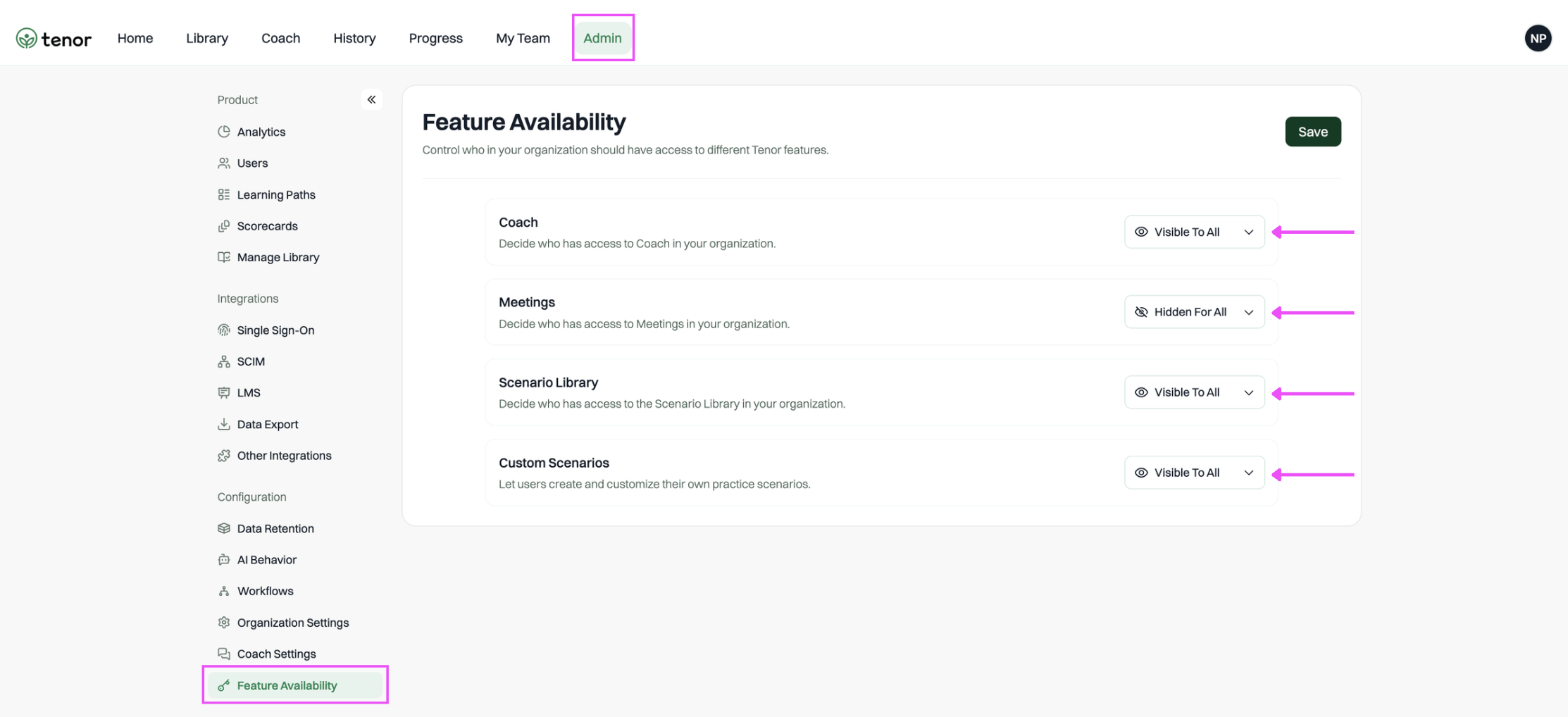Switch to the Coach tab in navbar
Screen dimensions: 1568x717
pyautogui.click(x=280, y=38)
